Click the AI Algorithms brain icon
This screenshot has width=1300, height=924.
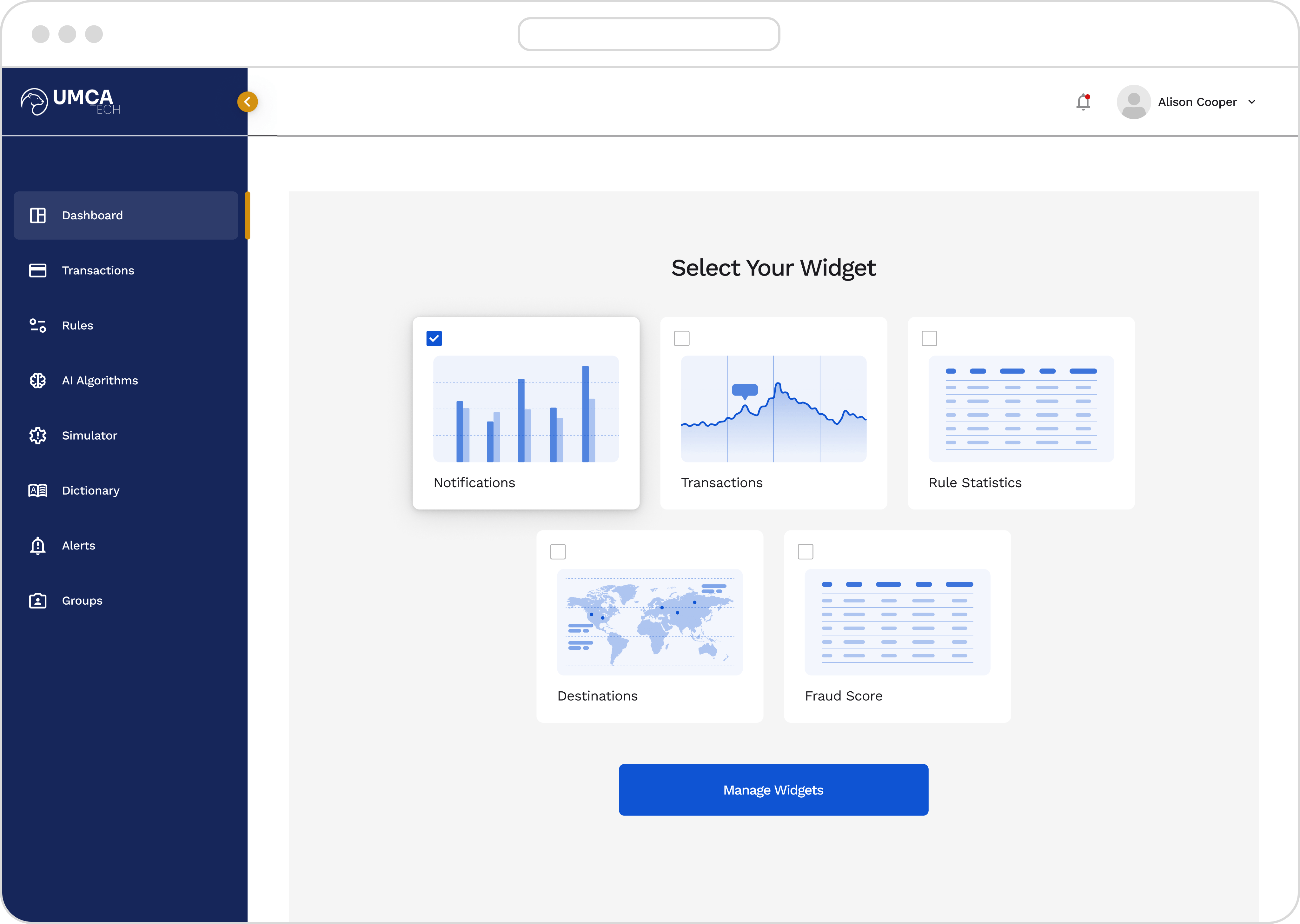(37, 381)
